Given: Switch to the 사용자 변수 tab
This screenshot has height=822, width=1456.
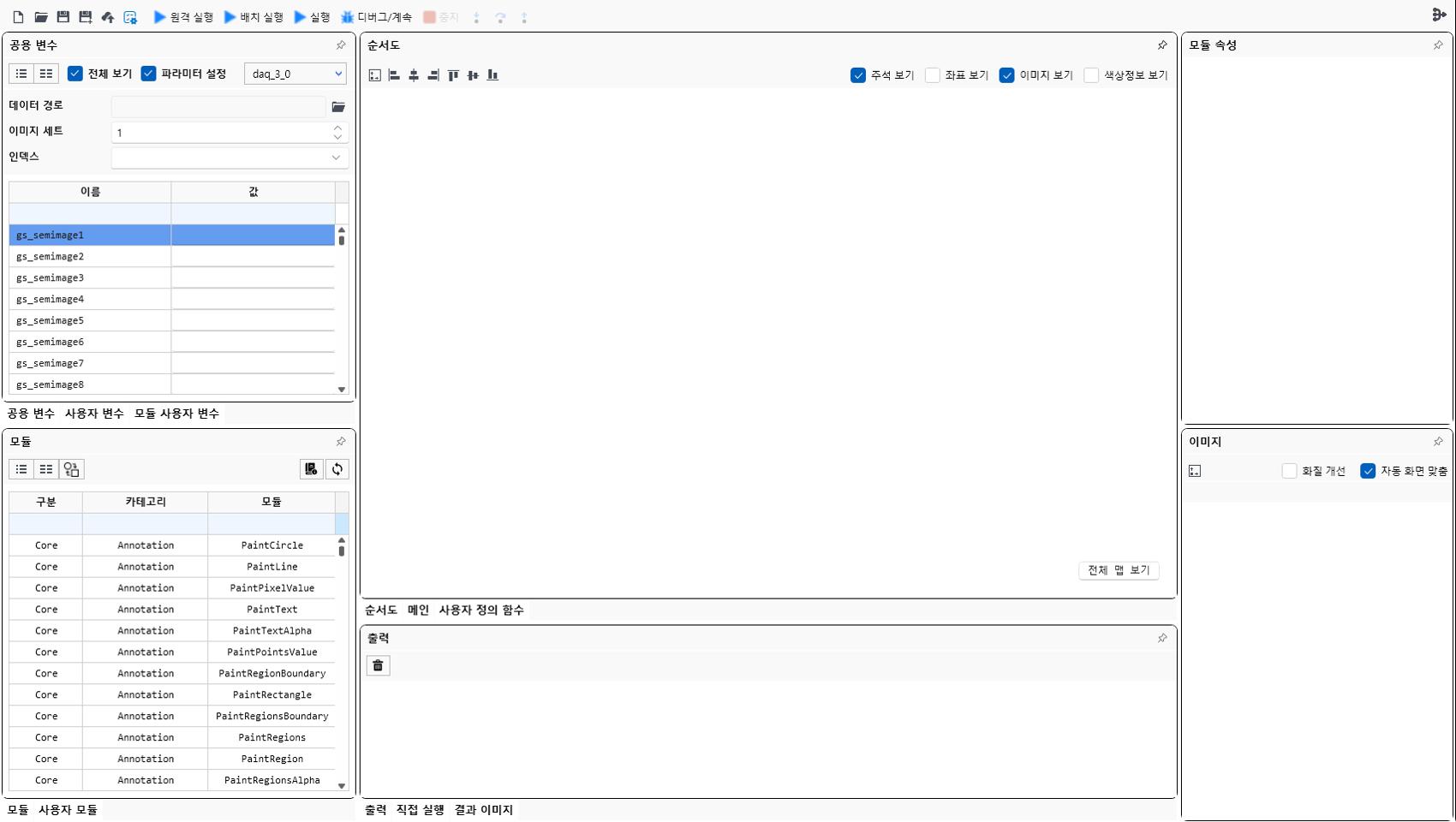Looking at the screenshot, I should click(94, 414).
